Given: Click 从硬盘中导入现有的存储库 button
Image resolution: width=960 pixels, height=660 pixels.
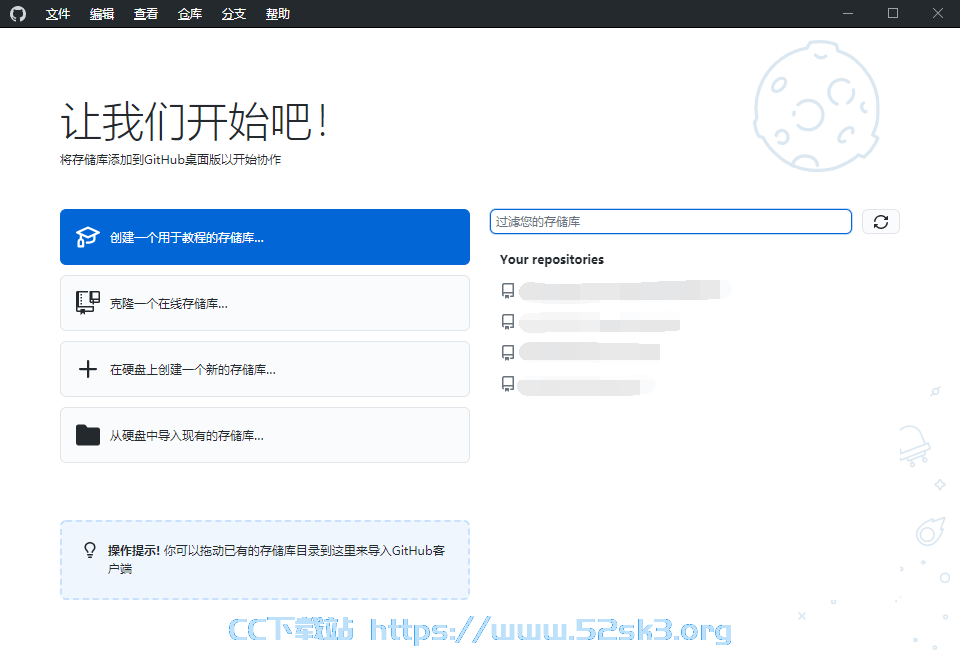Looking at the screenshot, I should tap(264, 435).
